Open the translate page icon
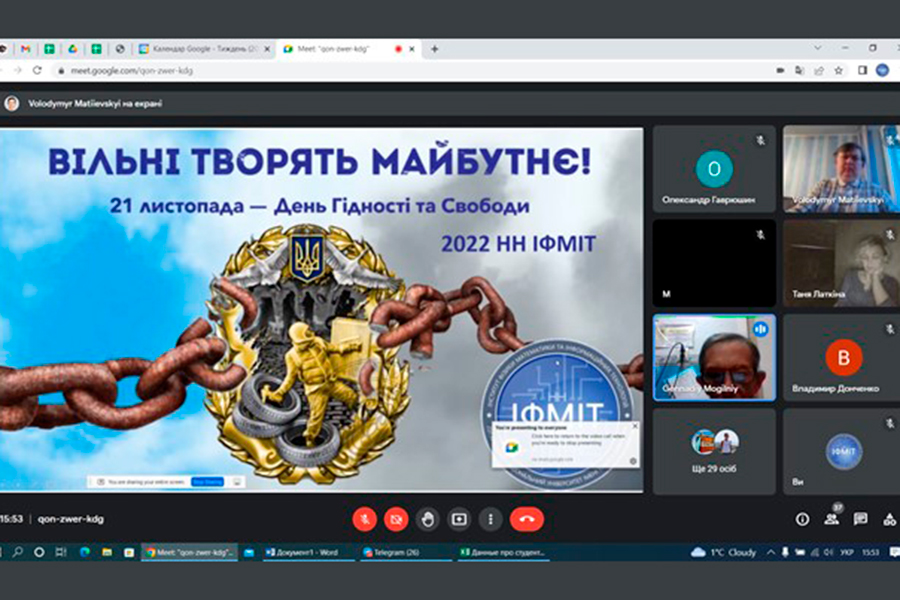 pos(800,71)
